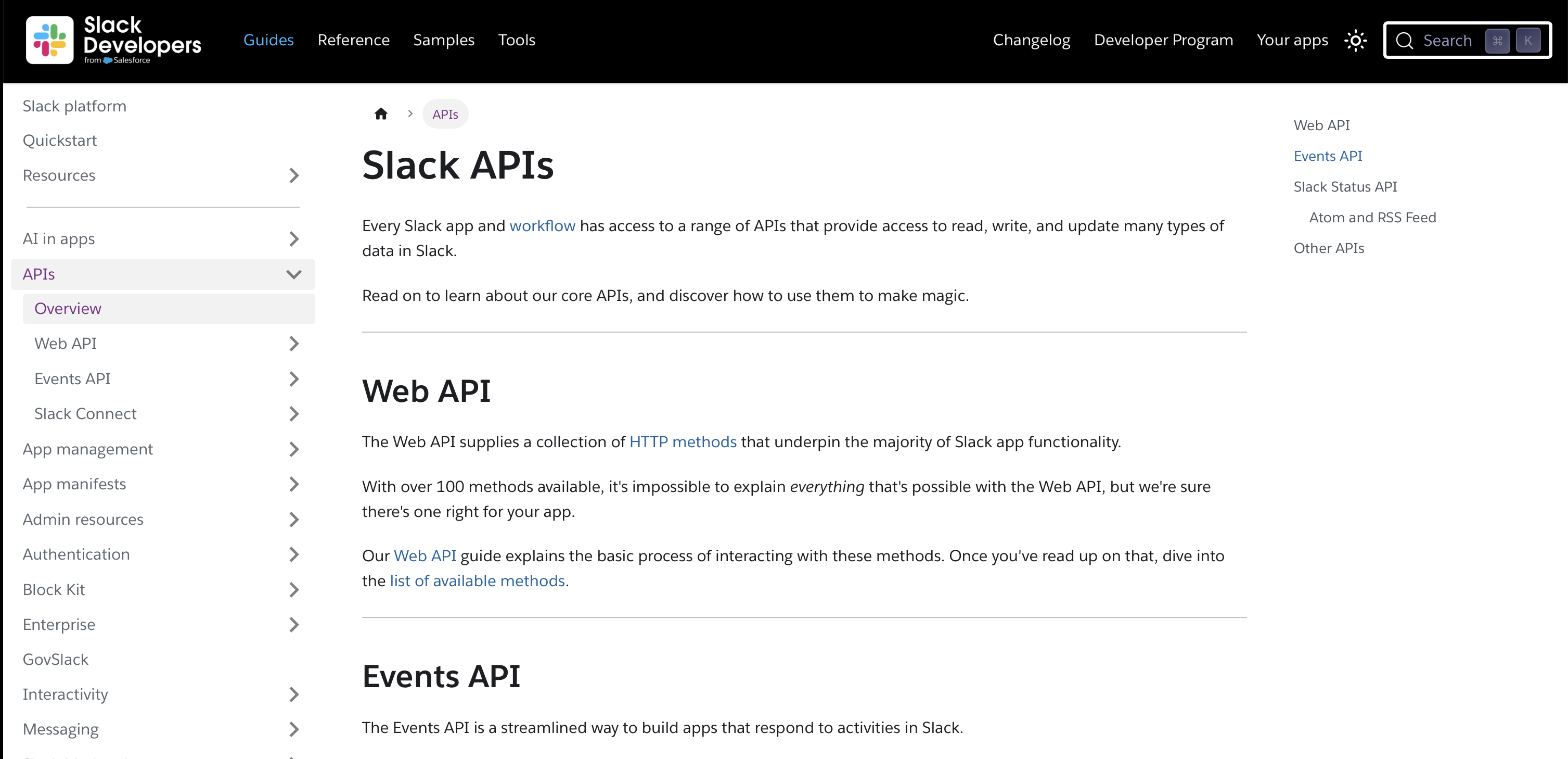Click the breadcrumb separator chevron icon

tap(410, 114)
